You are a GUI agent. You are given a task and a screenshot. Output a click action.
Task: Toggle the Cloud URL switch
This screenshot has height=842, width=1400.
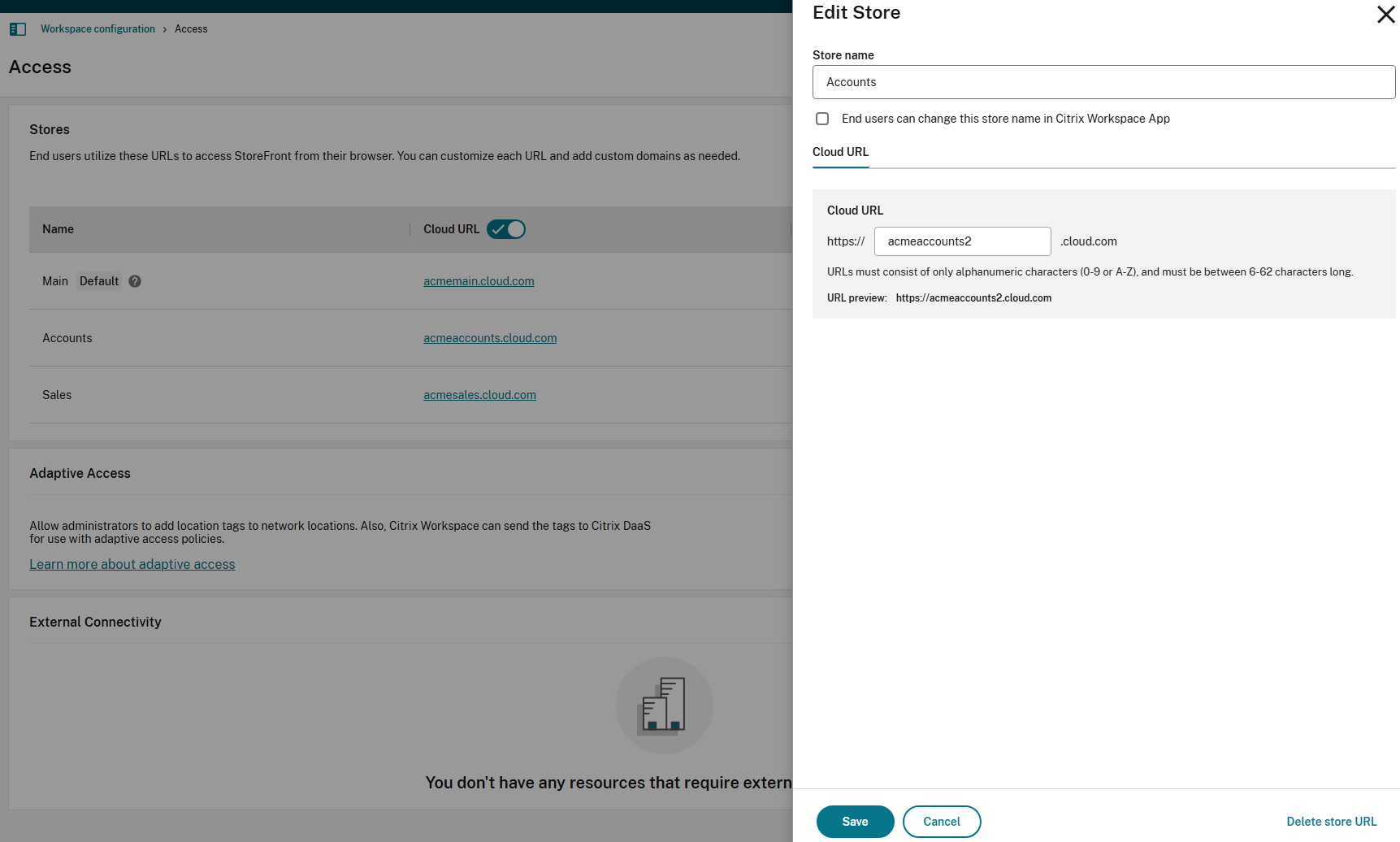click(506, 229)
